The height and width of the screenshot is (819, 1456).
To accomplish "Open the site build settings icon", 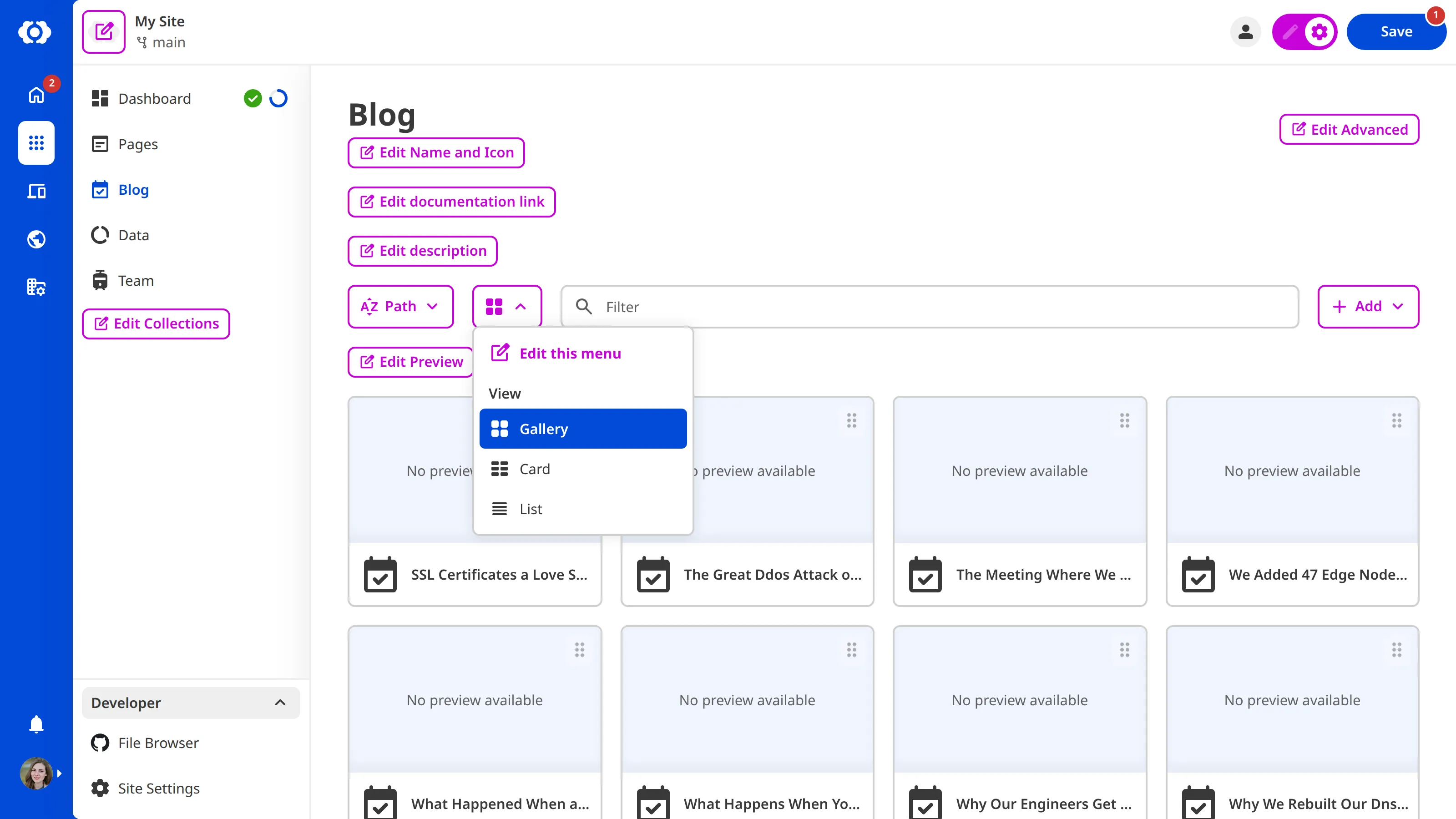I will 35,287.
